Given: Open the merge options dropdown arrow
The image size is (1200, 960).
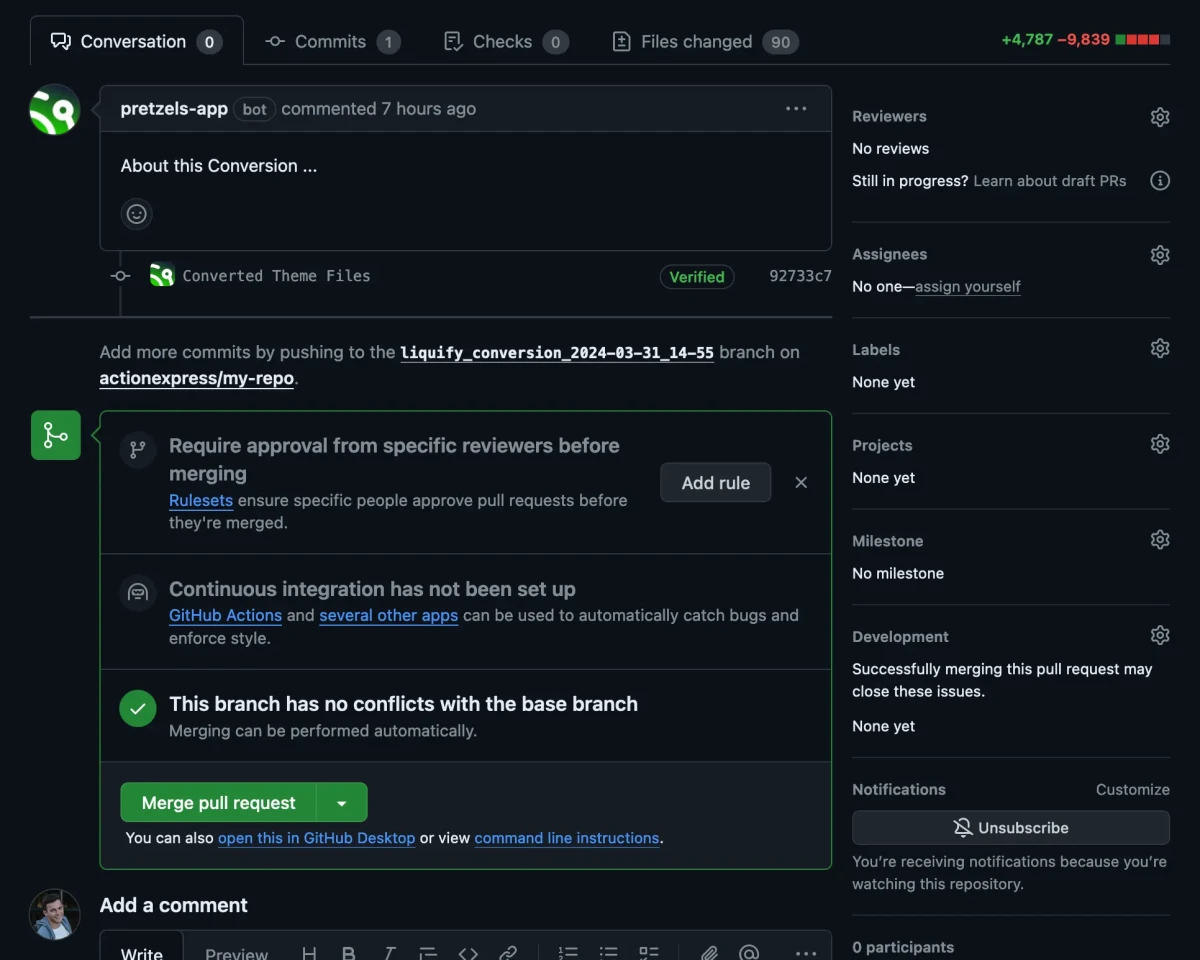Looking at the screenshot, I should pyautogui.click(x=341, y=802).
